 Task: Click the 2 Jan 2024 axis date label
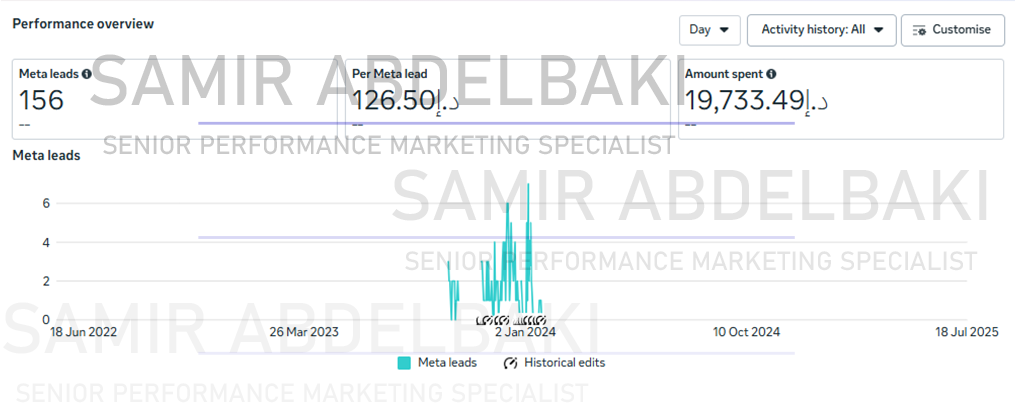[525, 333]
